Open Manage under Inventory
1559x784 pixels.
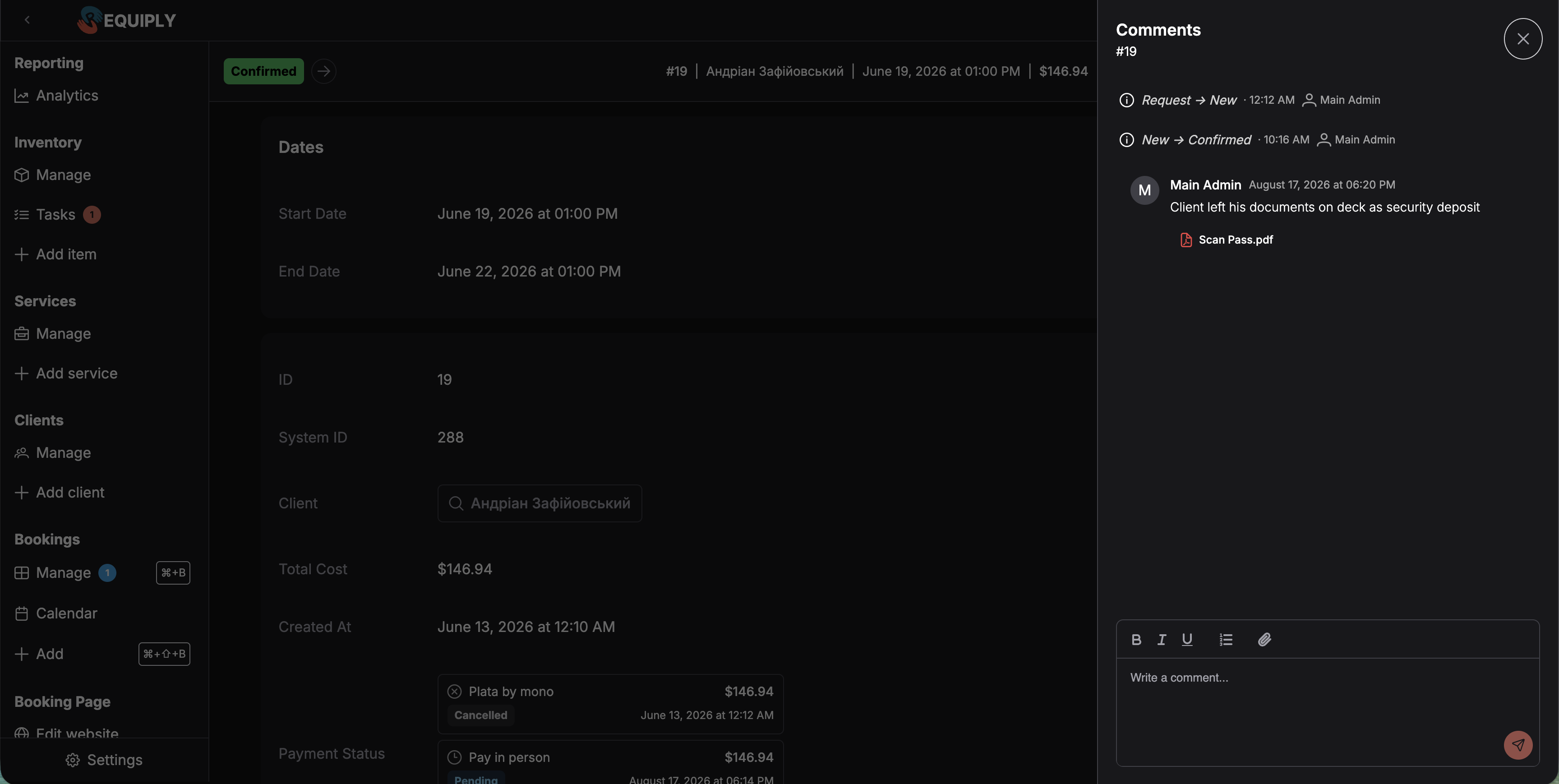point(53,175)
